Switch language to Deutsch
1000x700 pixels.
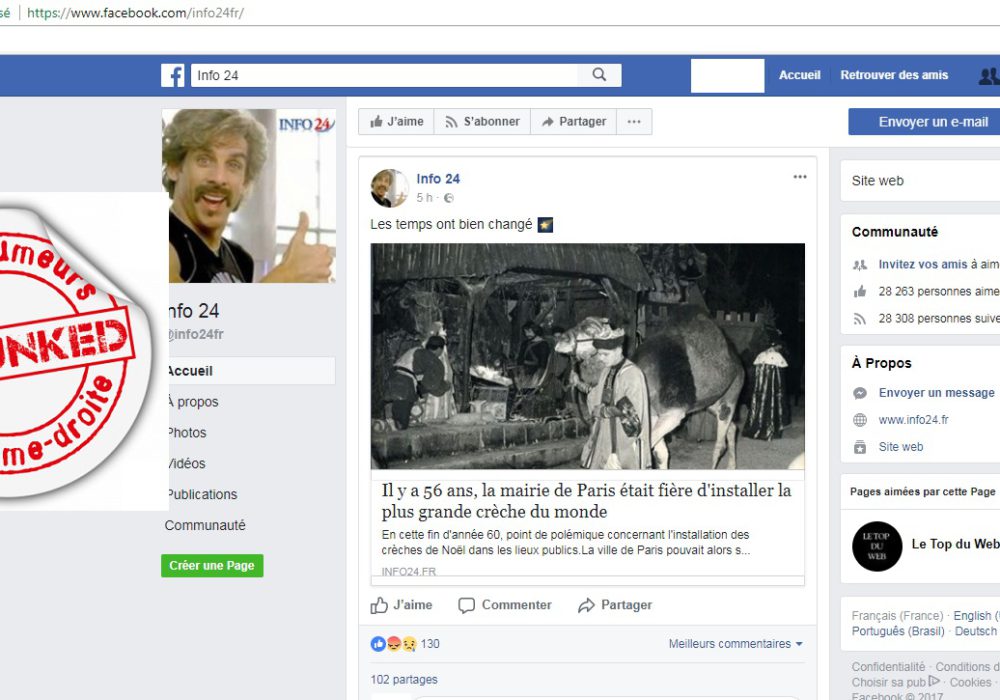point(976,631)
